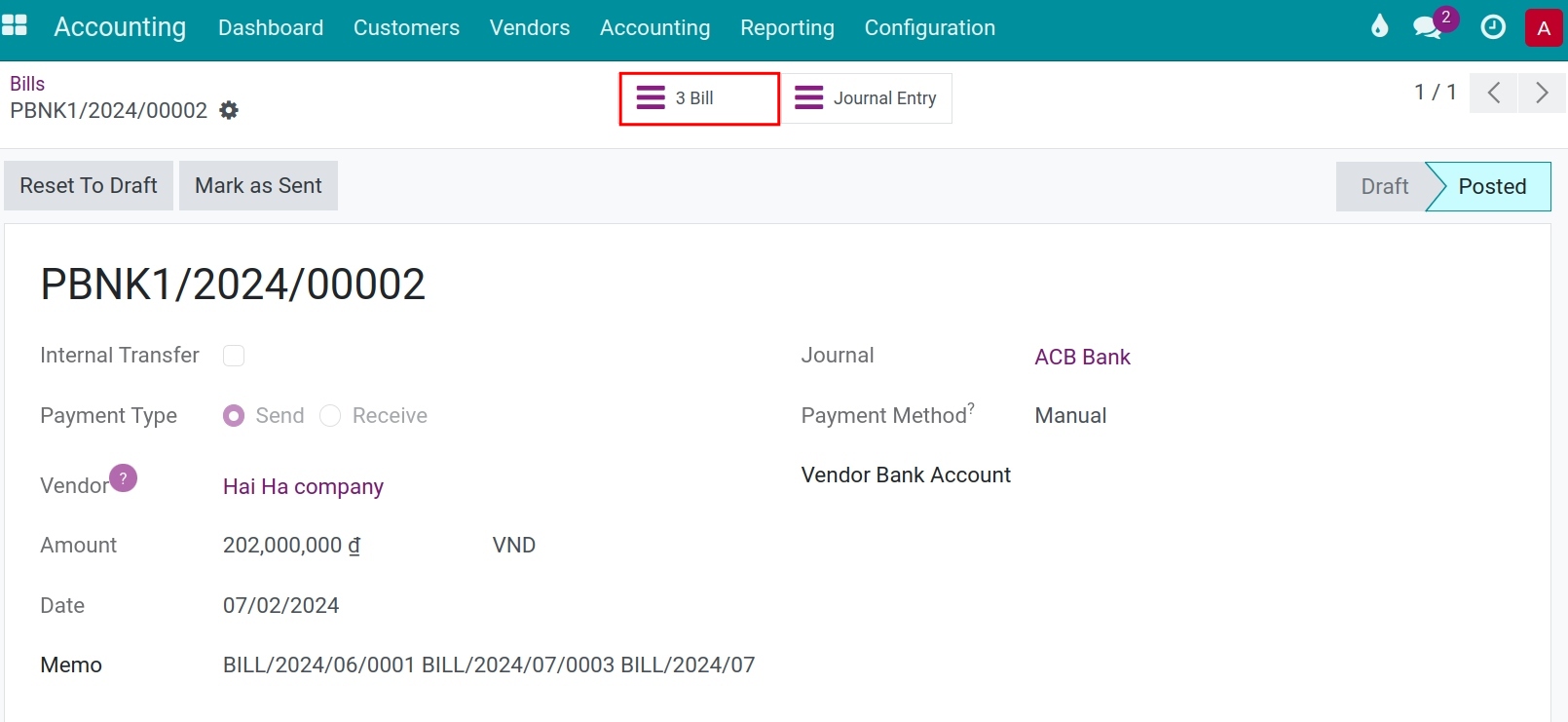Click the 1 / 1 pager counter
This screenshot has height=722, width=1568.
pyautogui.click(x=1435, y=92)
